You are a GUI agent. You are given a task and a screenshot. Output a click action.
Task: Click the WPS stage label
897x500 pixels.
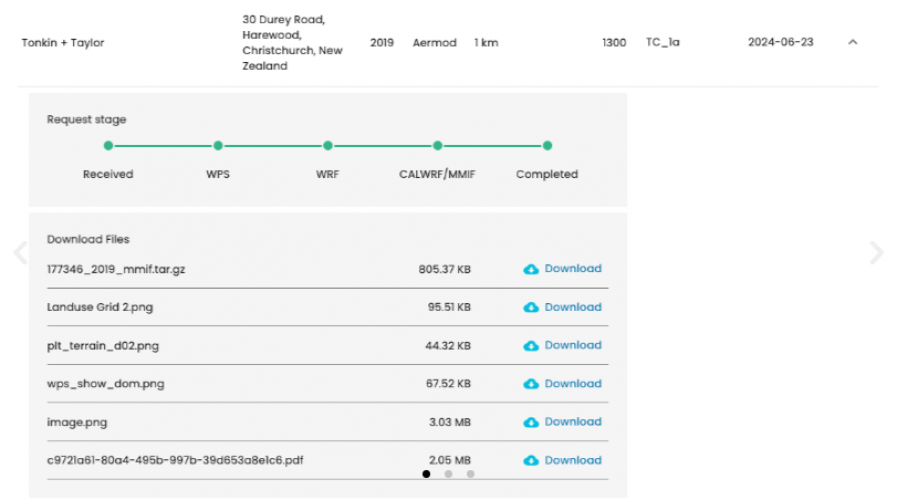(x=218, y=174)
